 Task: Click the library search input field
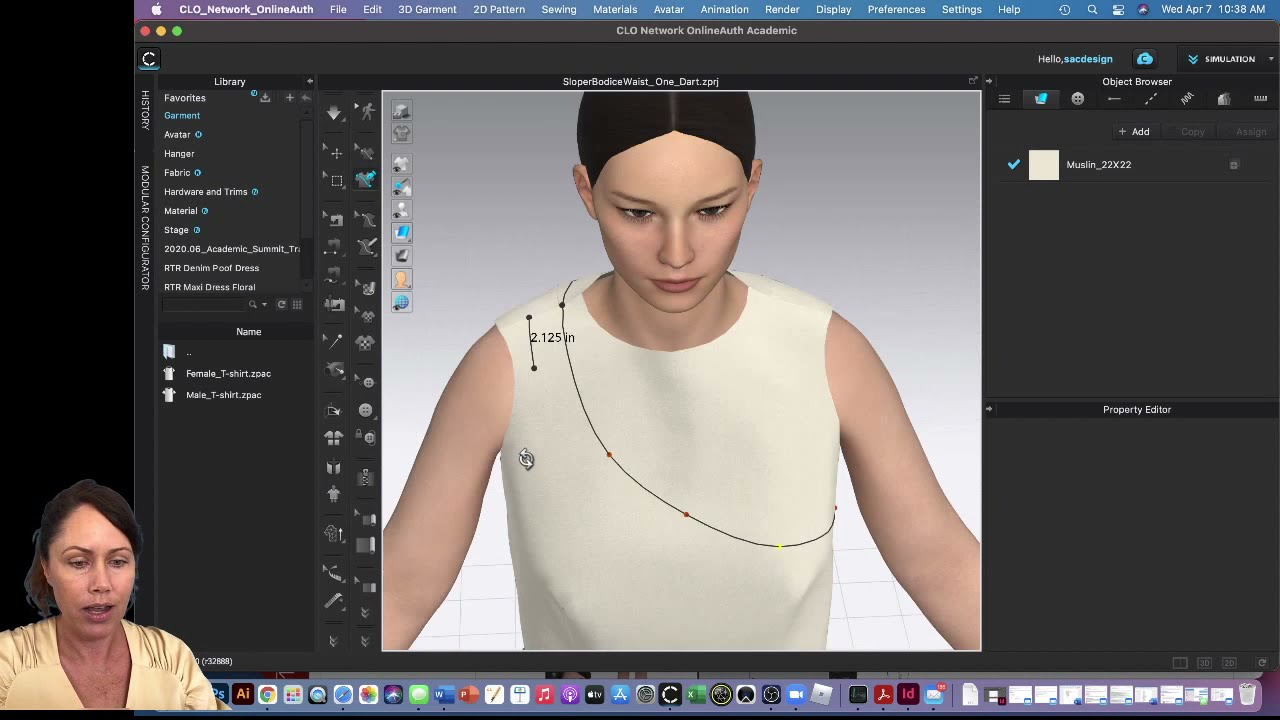203,305
